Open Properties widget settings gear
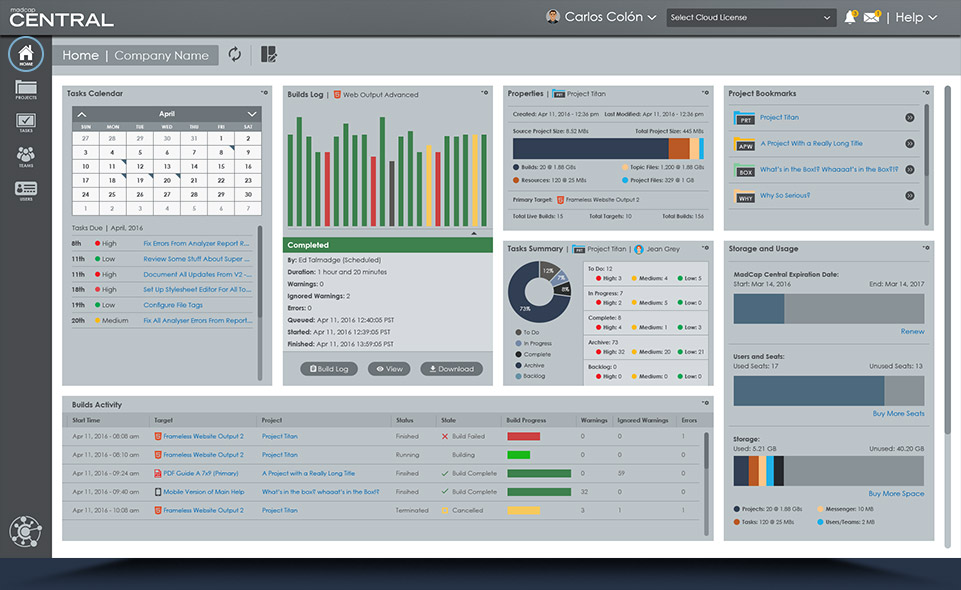 (x=705, y=93)
